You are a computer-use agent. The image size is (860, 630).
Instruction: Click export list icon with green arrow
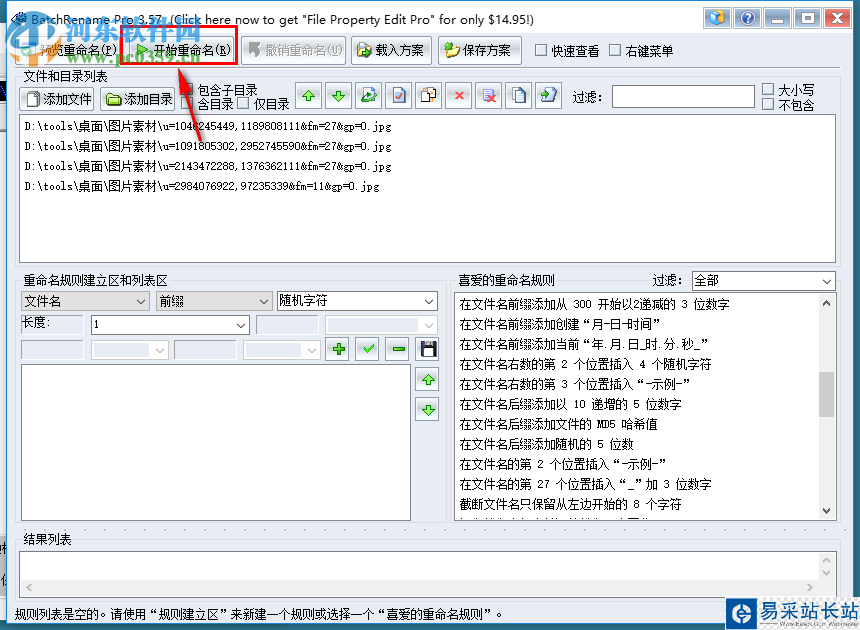pos(548,97)
